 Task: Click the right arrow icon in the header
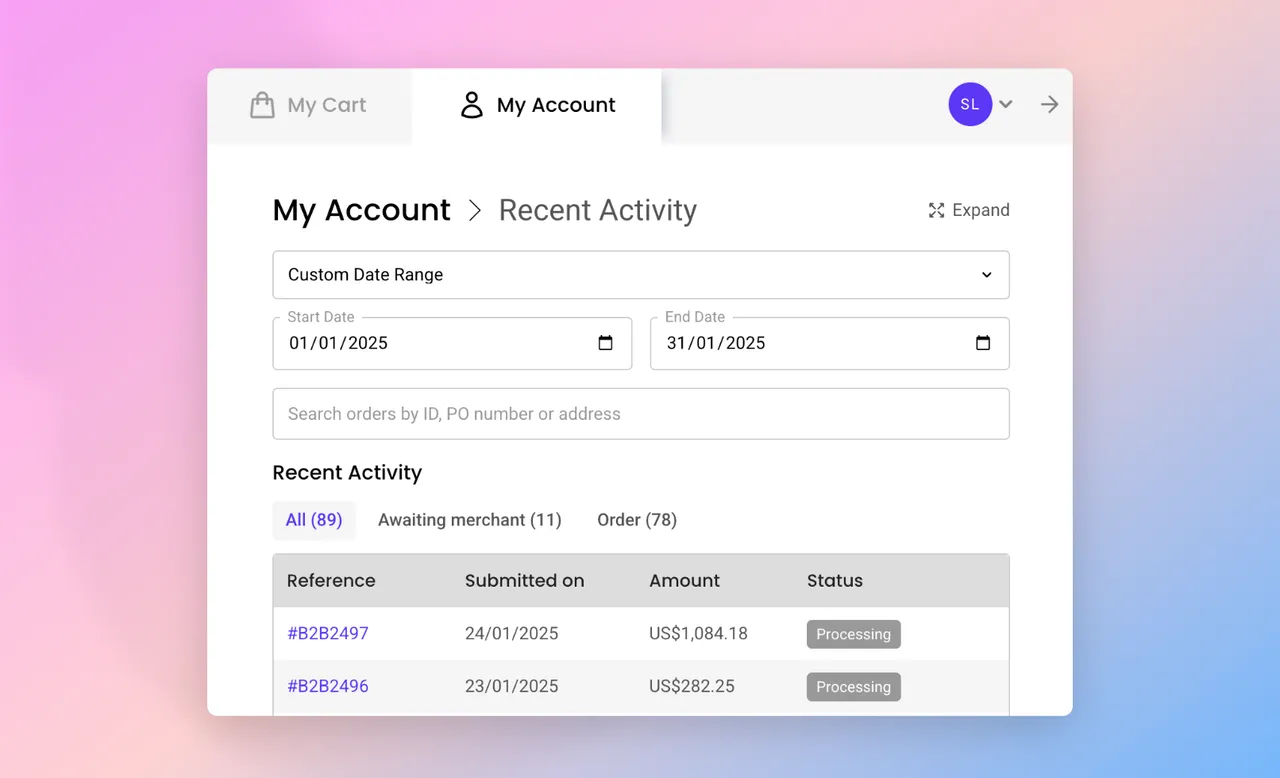tap(1048, 104)
